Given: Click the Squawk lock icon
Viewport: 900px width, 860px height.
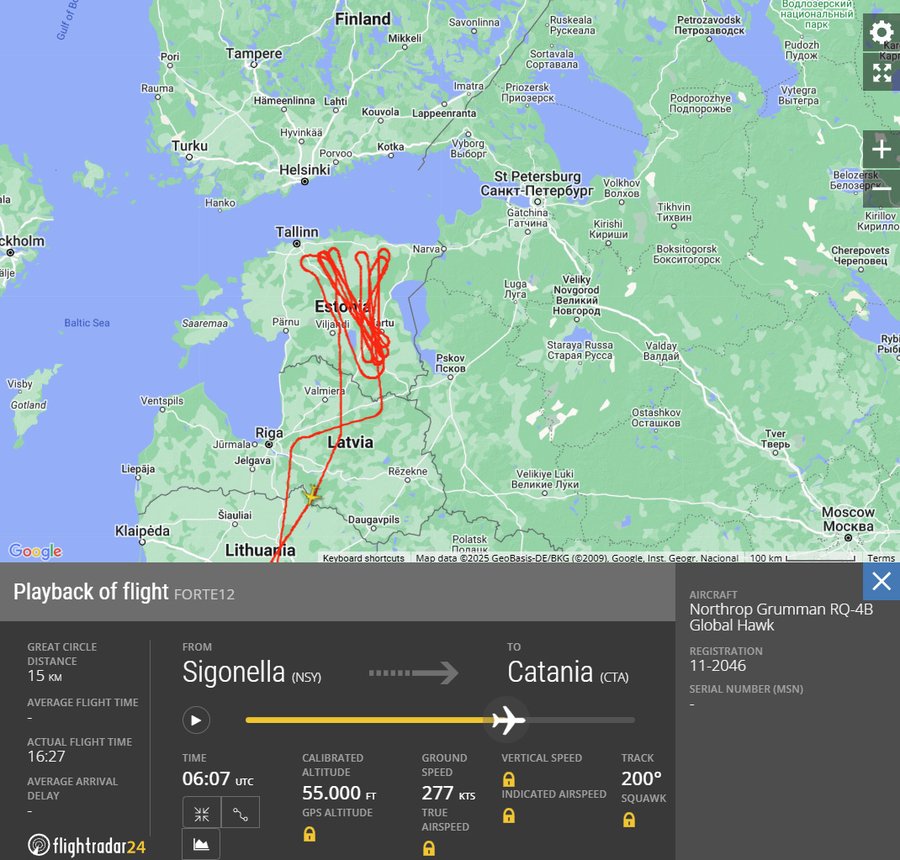Looking at the screenshot, I should coord(629,819).
